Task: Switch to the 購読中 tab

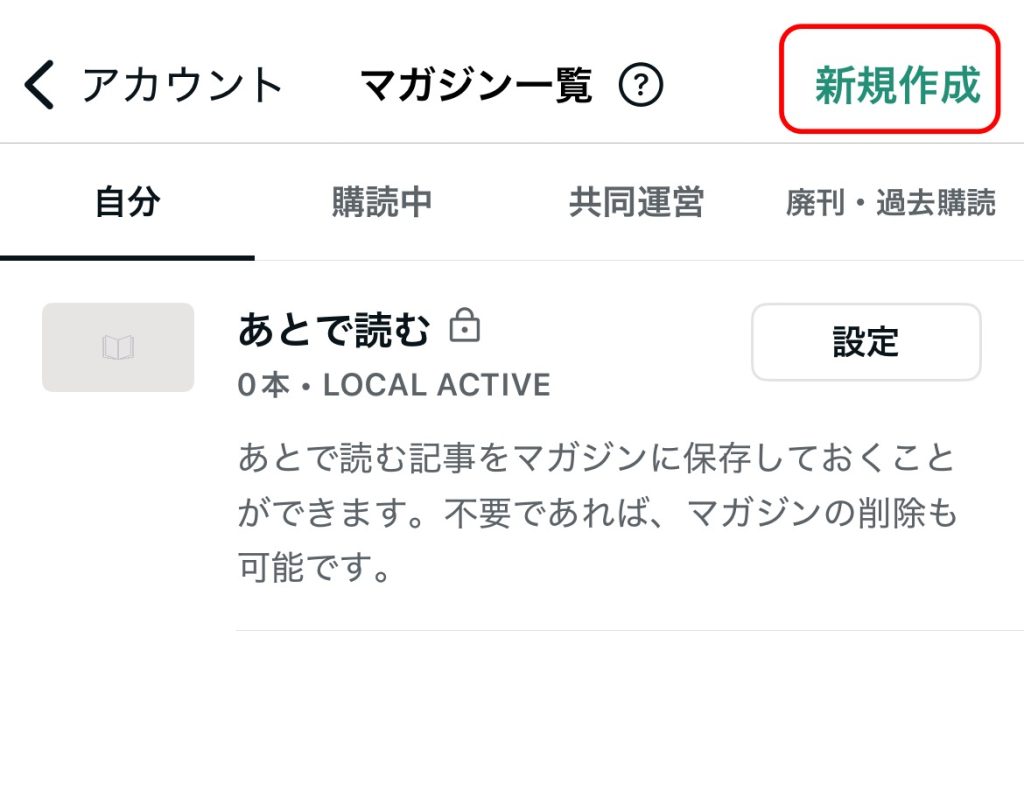Action: (x=382, y=202)
